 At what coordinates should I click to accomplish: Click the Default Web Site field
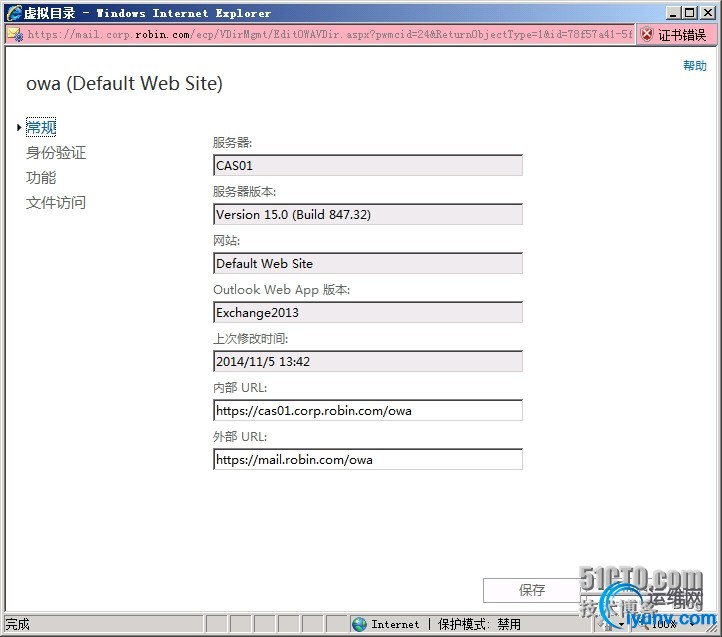click(368, 263)
